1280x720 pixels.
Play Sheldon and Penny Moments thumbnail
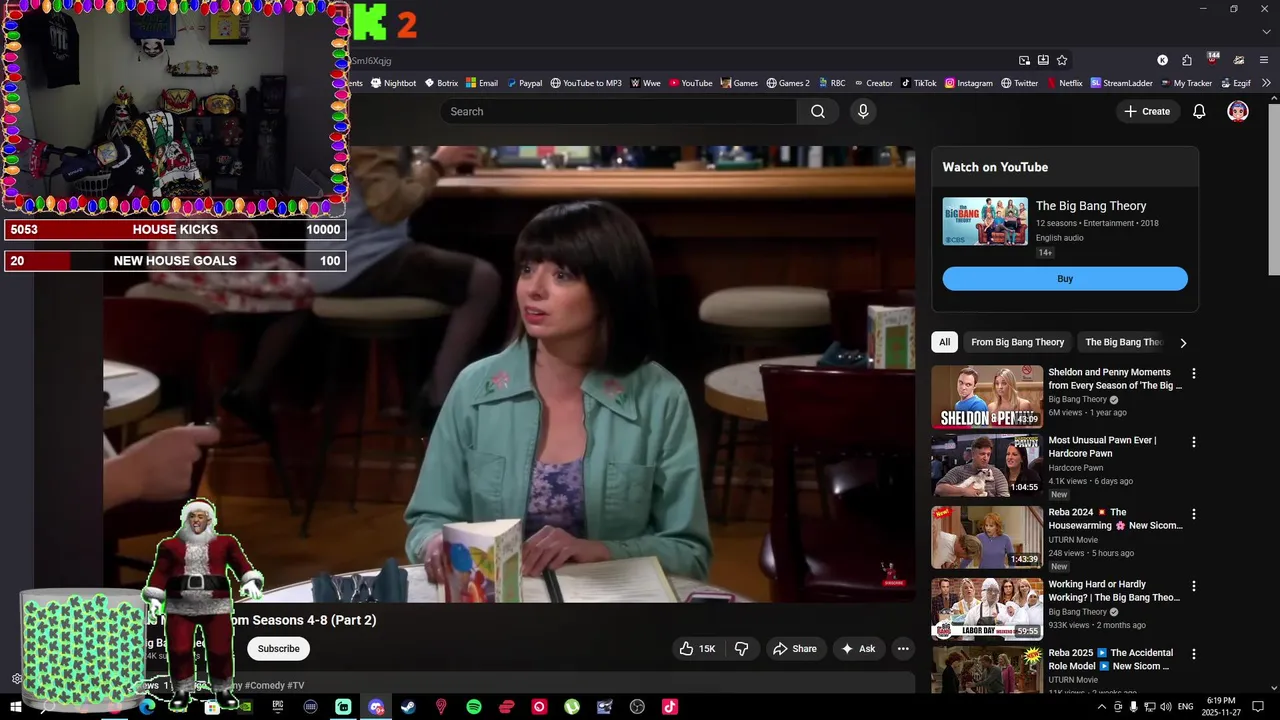[x=987, y=397]
